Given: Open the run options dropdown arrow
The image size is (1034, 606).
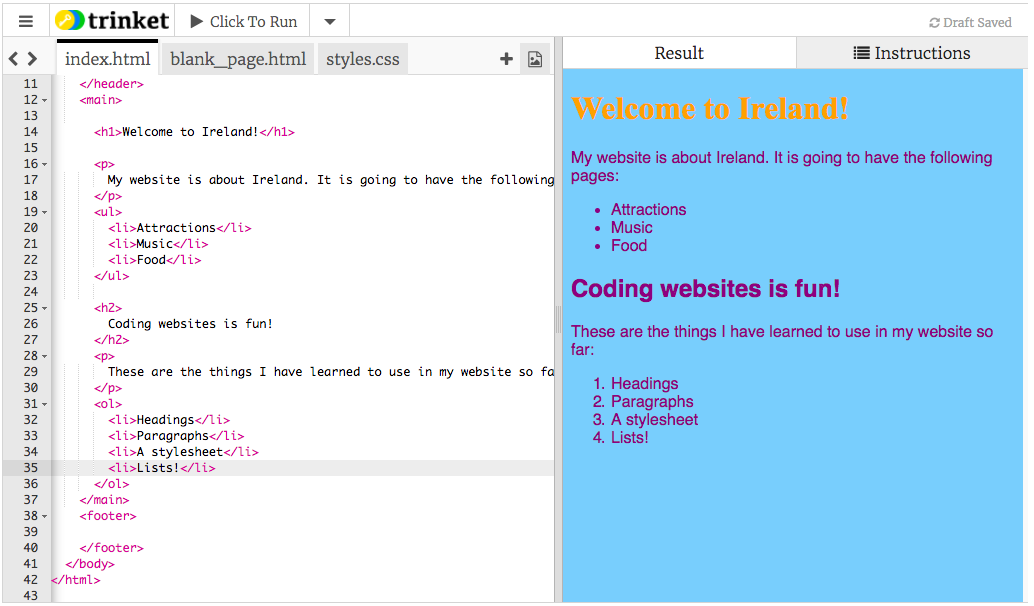Looking at the screenshot, I should click(330, 21).
